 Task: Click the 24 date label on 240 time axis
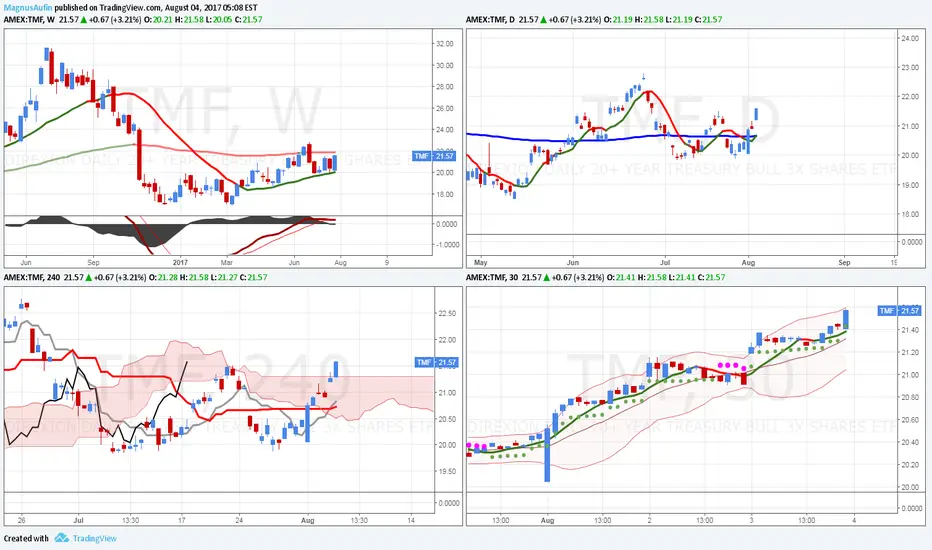click(239, 520)
